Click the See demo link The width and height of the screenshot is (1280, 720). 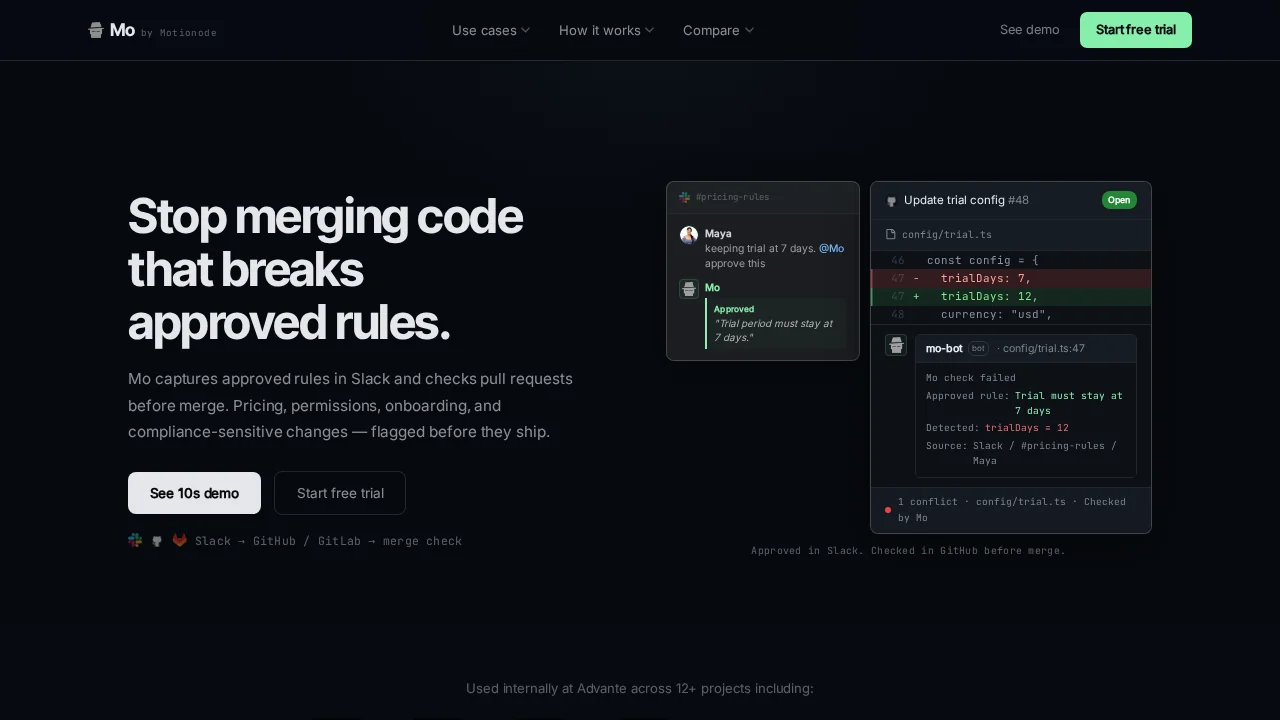pos(1030,30)
